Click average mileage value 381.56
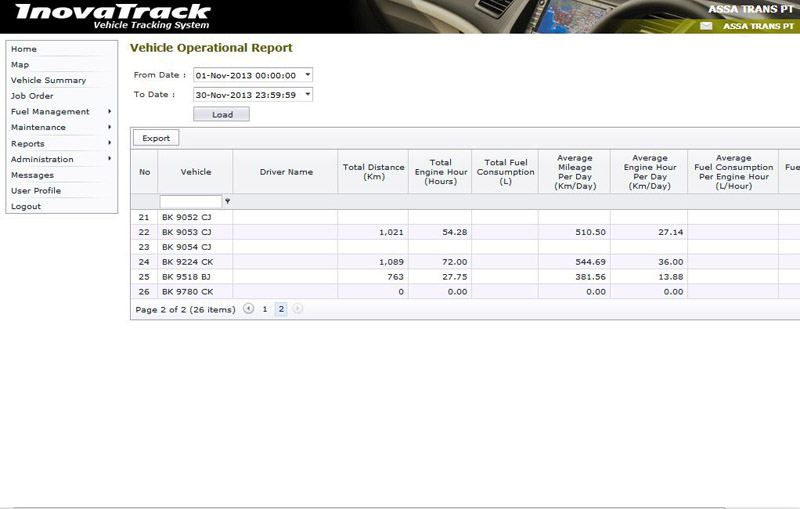Image resolution: width=800 pixels, height=509 pixels. (590, 277)
